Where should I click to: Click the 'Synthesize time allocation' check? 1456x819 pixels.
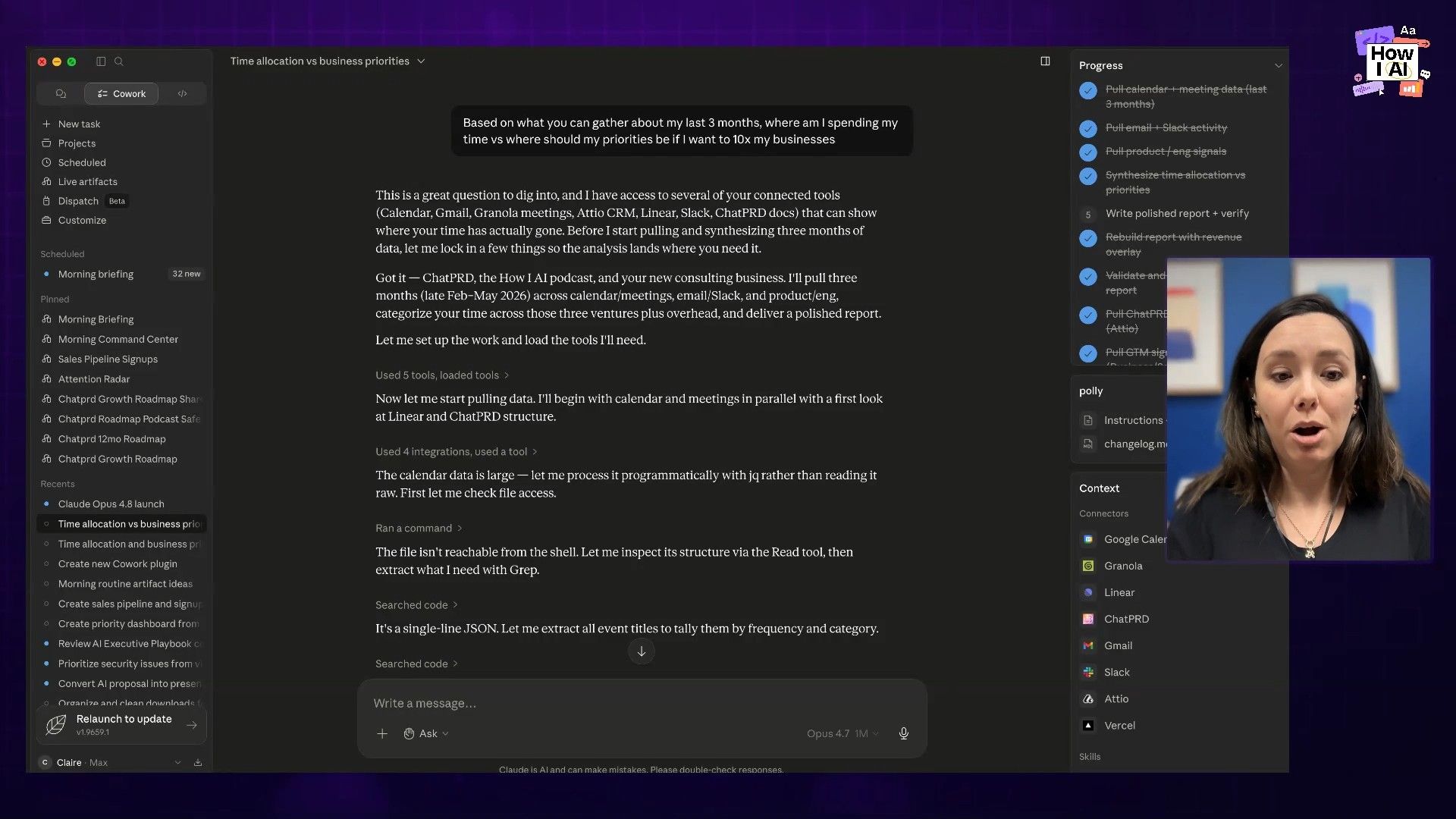[1088, 177]
